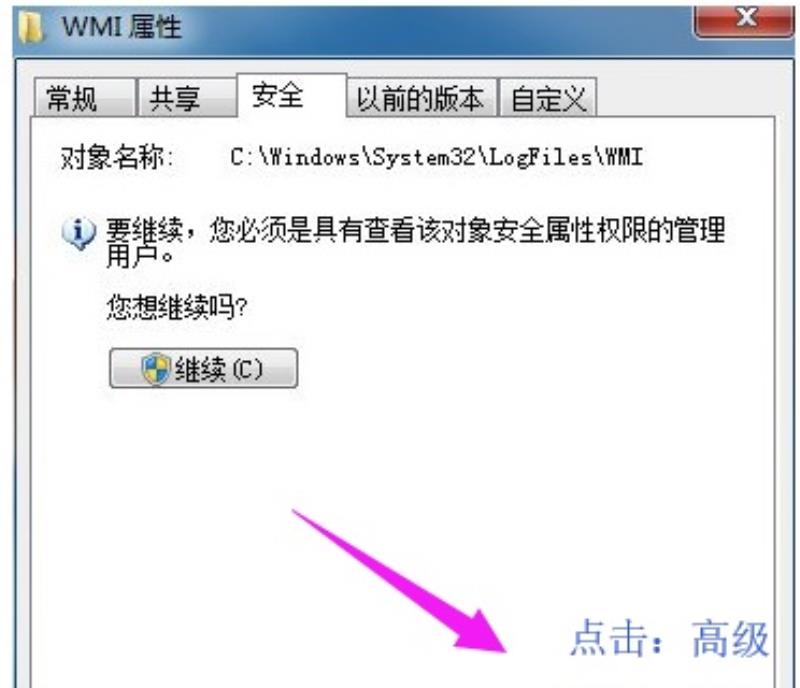
Task: Open the 自定义 tab
Action: tap(547, 97)
